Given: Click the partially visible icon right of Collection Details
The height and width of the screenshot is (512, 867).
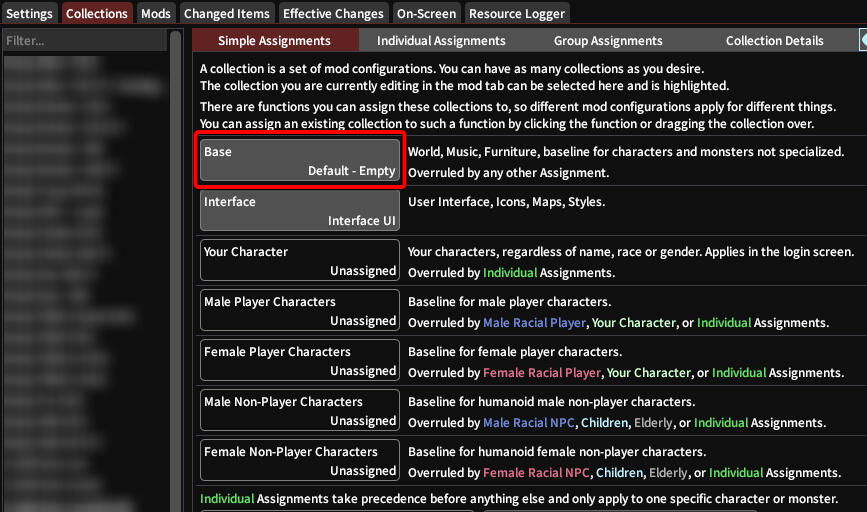Looking at the screenshot, I should 862,41.
